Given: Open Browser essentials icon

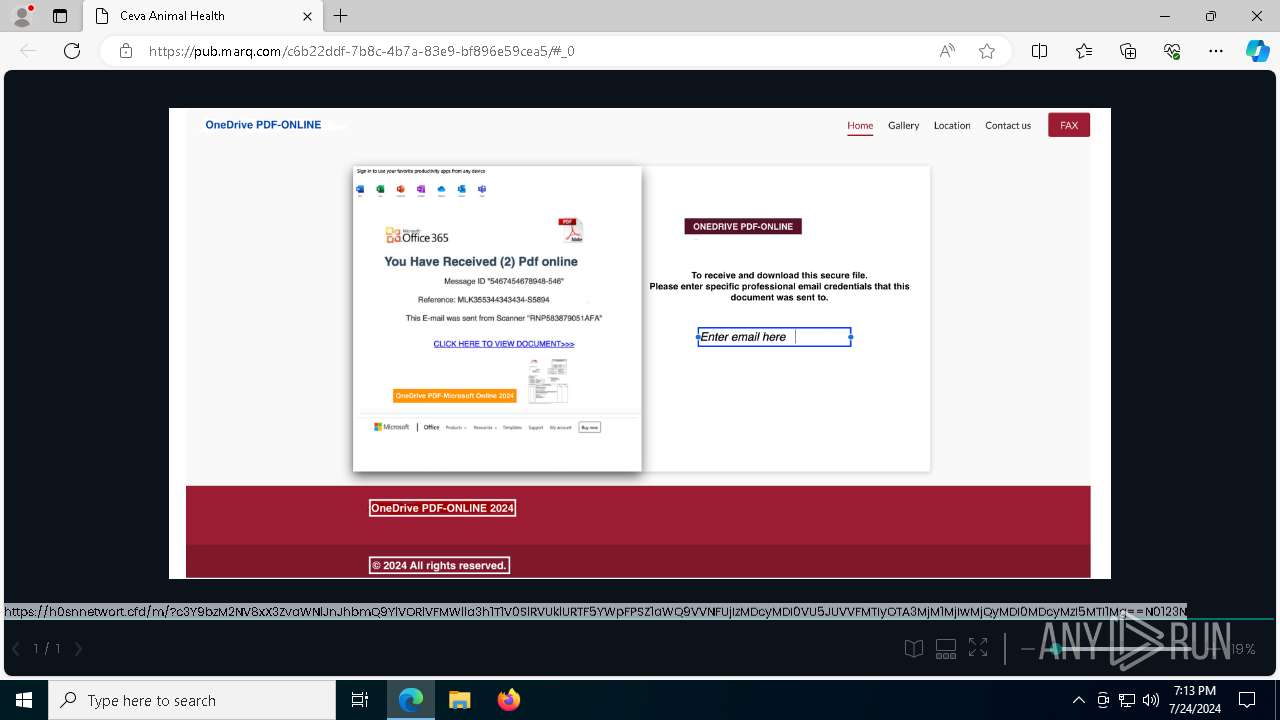Looking at the screenshot, I should point(1172,51).
